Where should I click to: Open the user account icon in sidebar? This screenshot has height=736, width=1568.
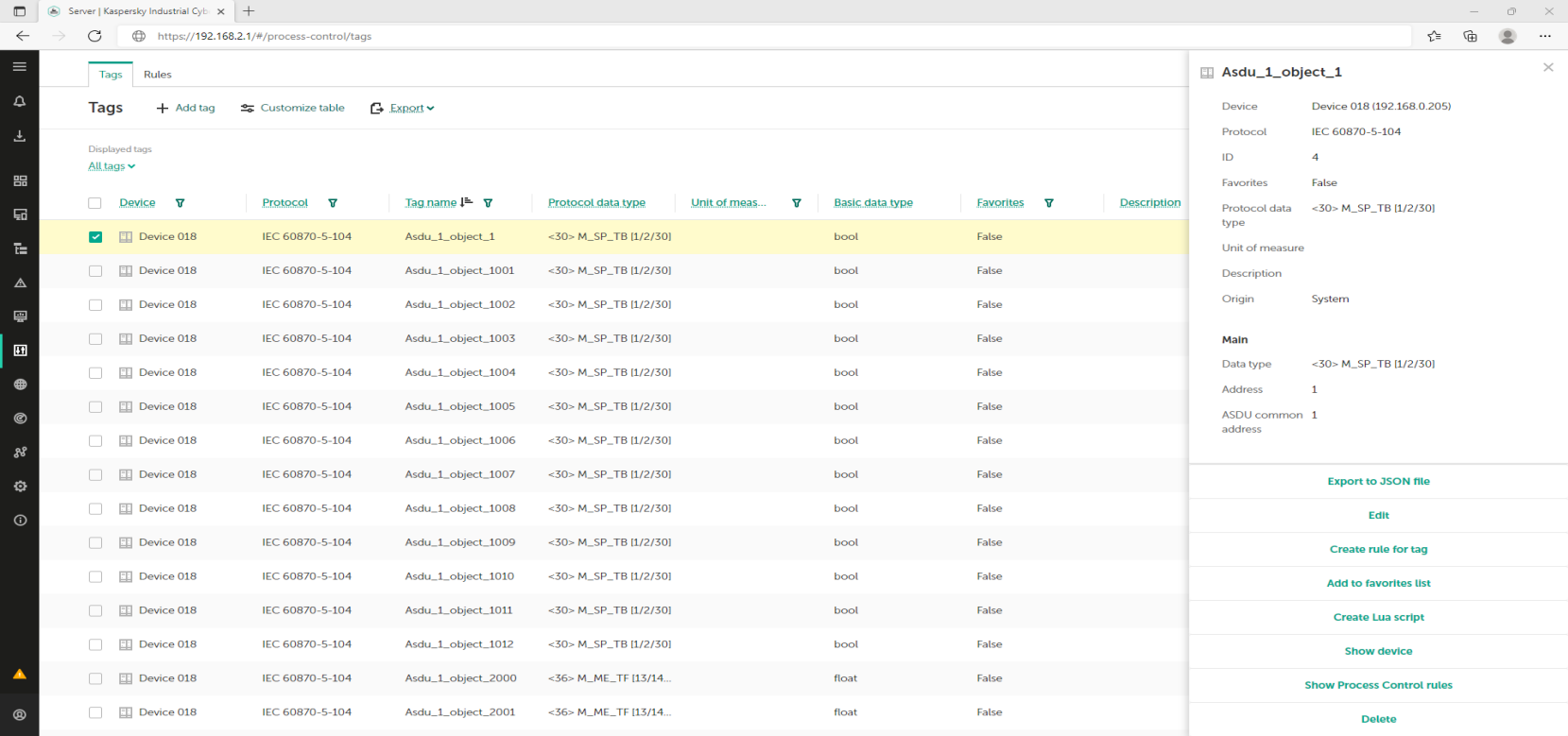pos(20,715)
